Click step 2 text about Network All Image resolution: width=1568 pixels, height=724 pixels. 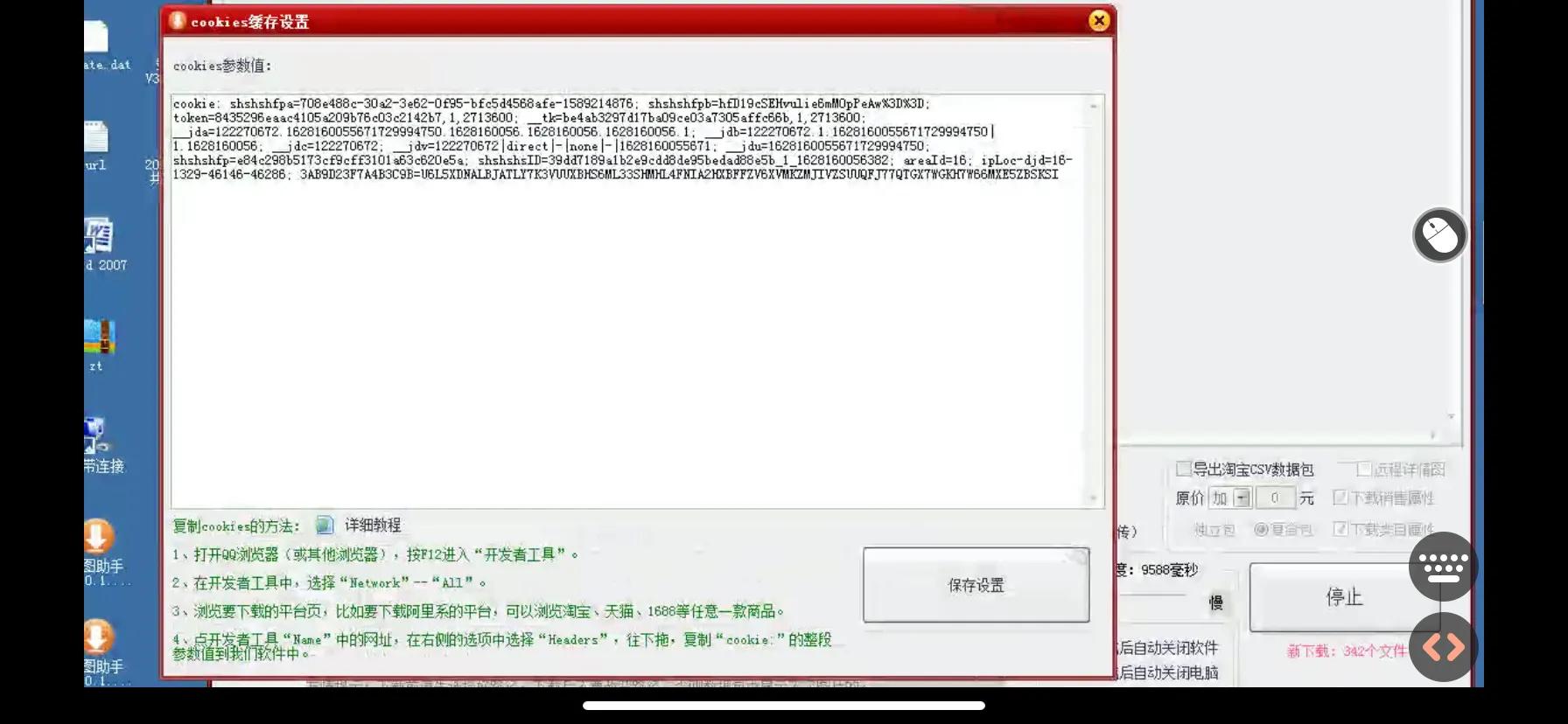tap(329, 582)
